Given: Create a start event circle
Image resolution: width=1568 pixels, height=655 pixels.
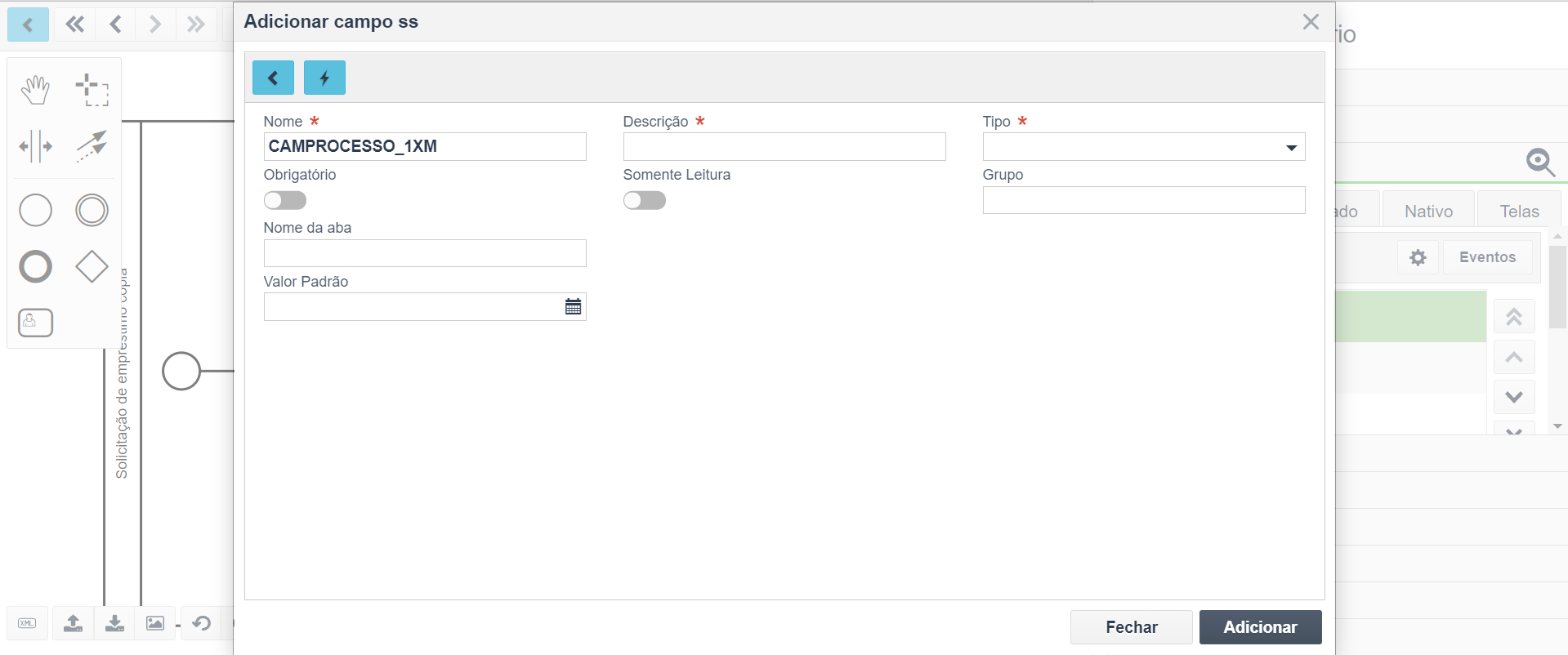Looking at the screenshot, I should point(35,210).
